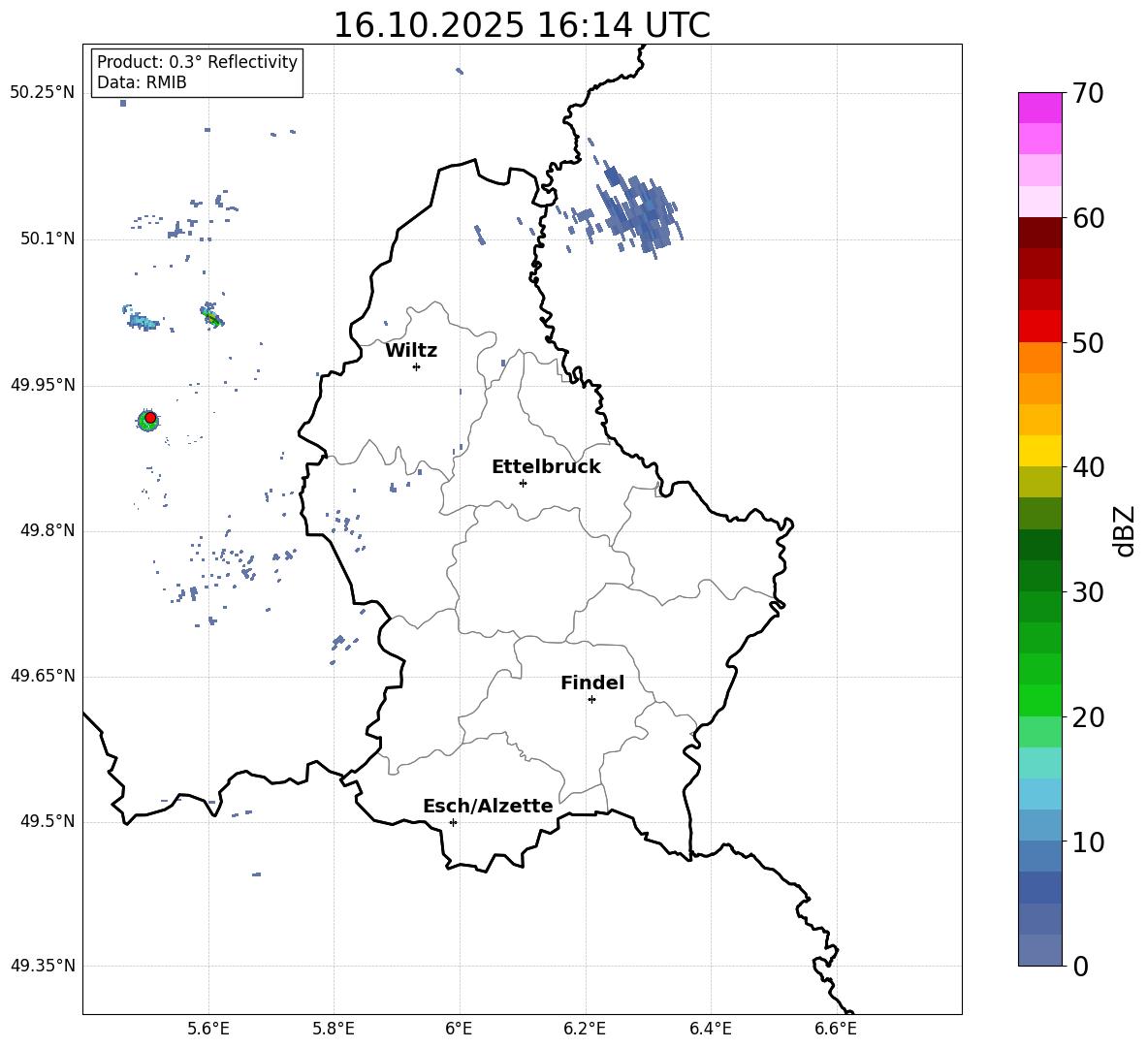Click the colorbar tick label 50

(1088, 342)
